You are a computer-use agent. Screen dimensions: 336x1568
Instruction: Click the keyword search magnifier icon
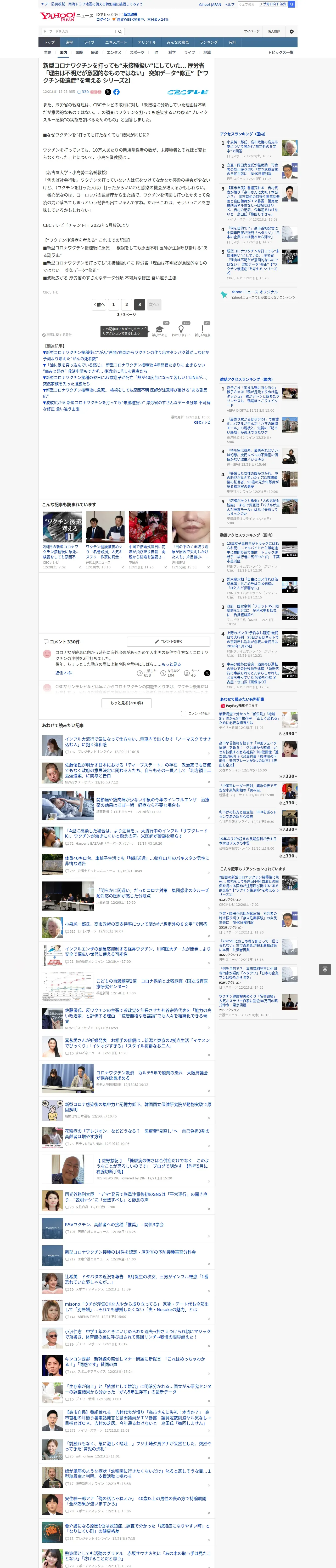(120, 31)
